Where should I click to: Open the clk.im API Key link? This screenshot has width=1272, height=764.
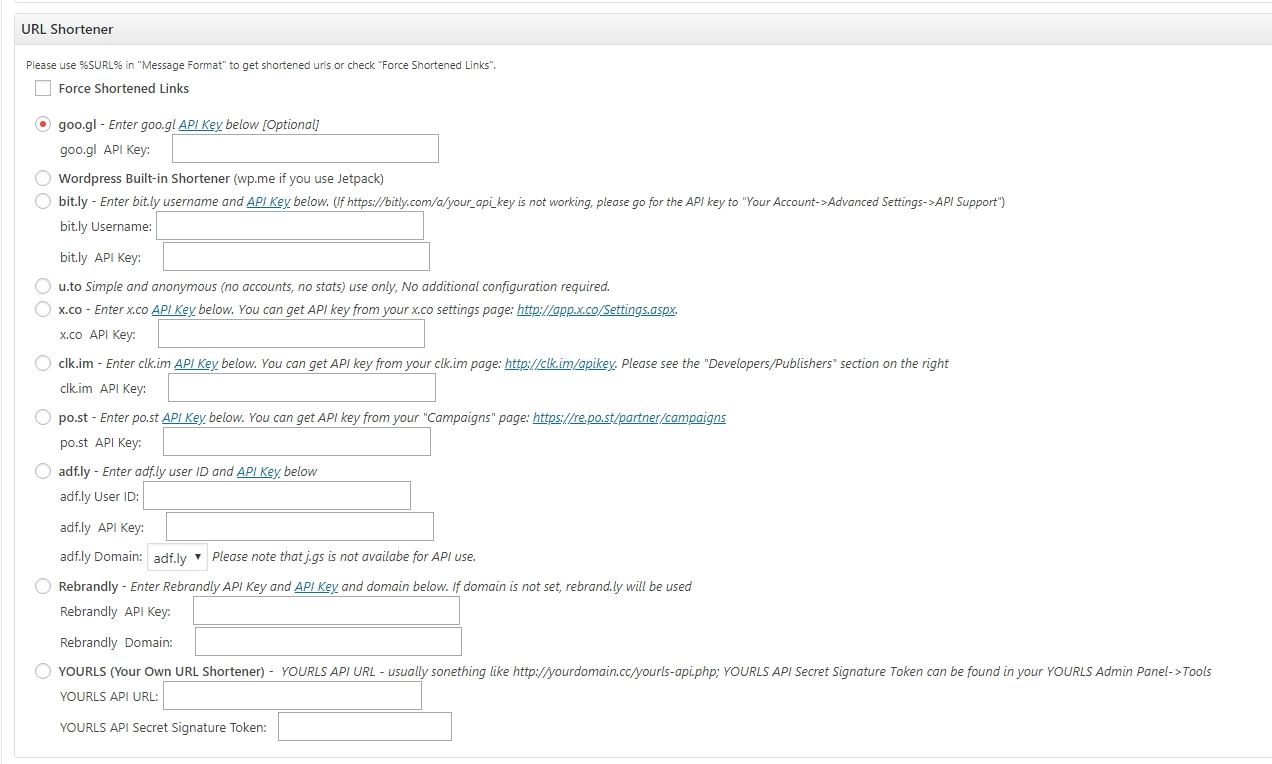point(196,363)
